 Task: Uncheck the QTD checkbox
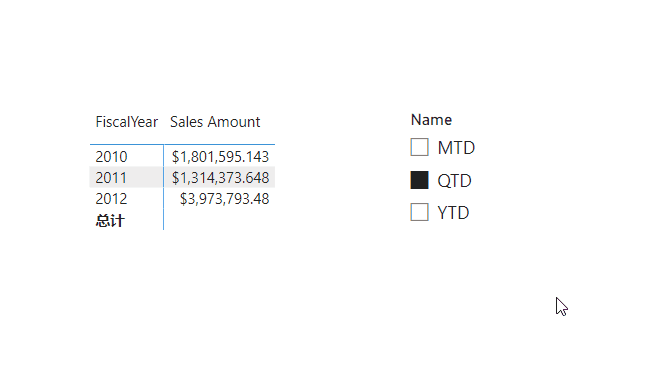[419, 180]
